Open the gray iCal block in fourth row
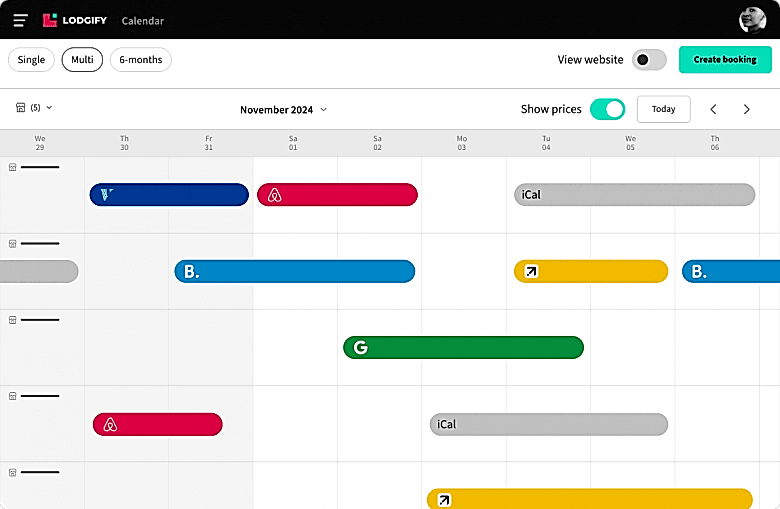This screenshot has height=509, width=780. click(x=549, y=424)
